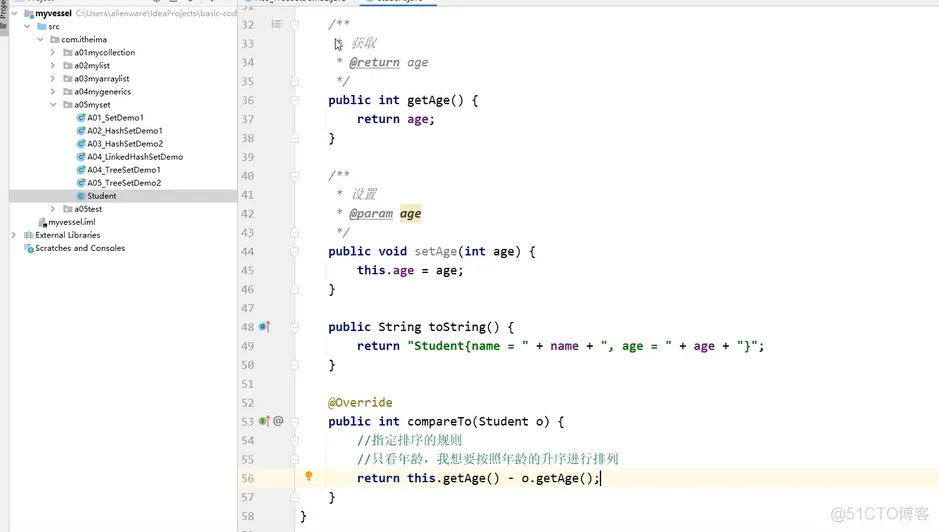Click the Scratches and Consoles icon
The width and height of the screenshot is (939, 532).
click(29, 248)
